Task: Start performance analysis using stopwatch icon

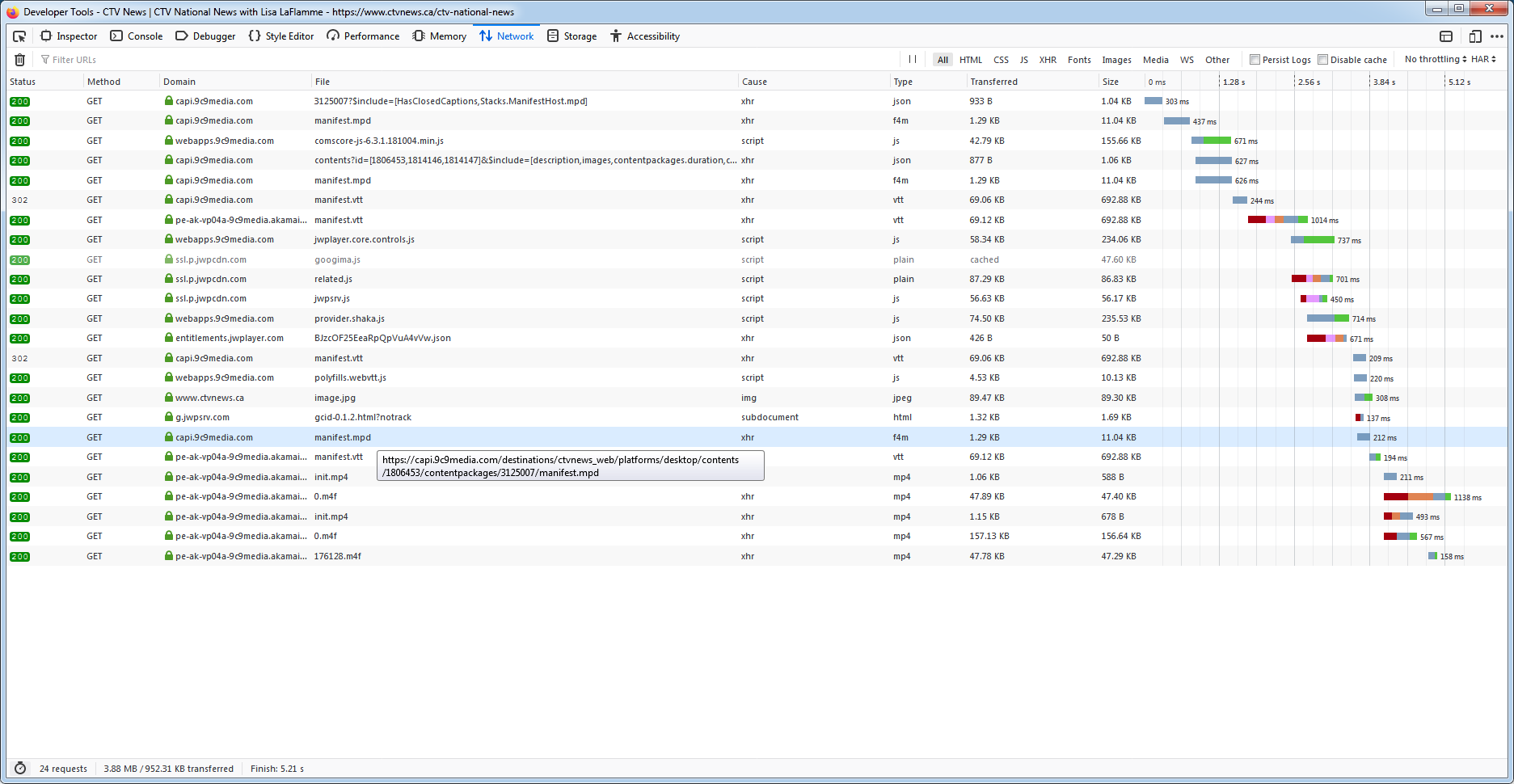Action: 20,769
